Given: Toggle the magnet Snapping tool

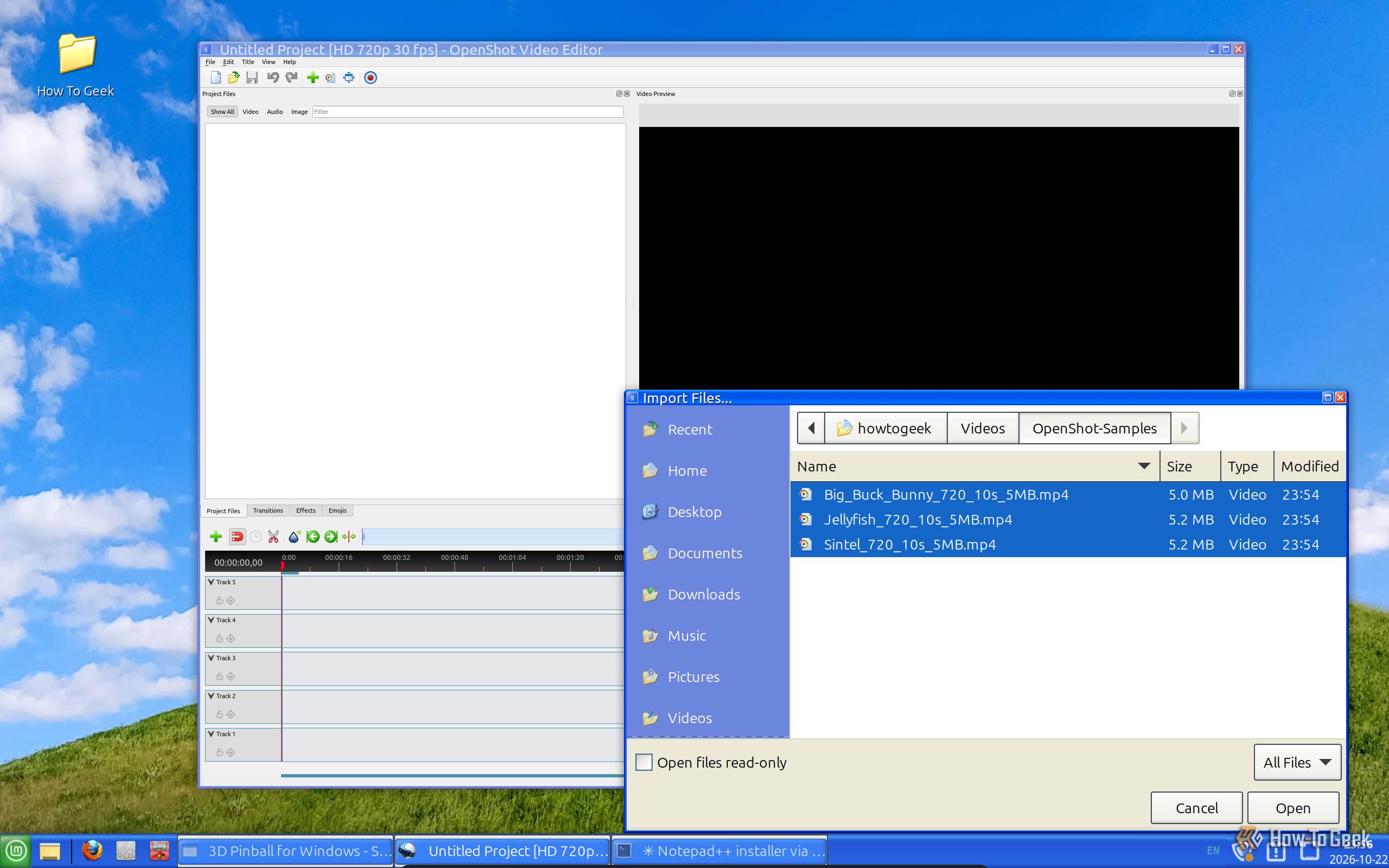Looking at the screenshot, I should [237, 537].
